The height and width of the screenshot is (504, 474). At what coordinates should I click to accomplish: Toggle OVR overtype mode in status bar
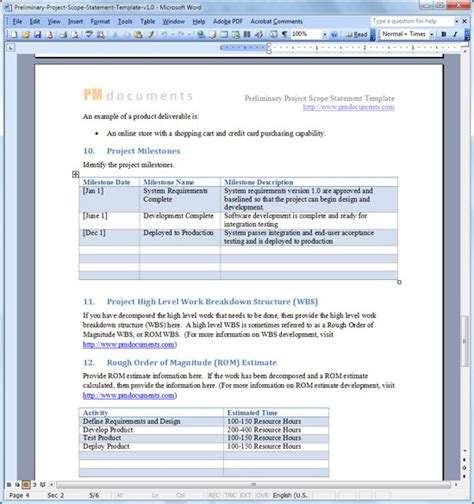click(x=262, y=495)
